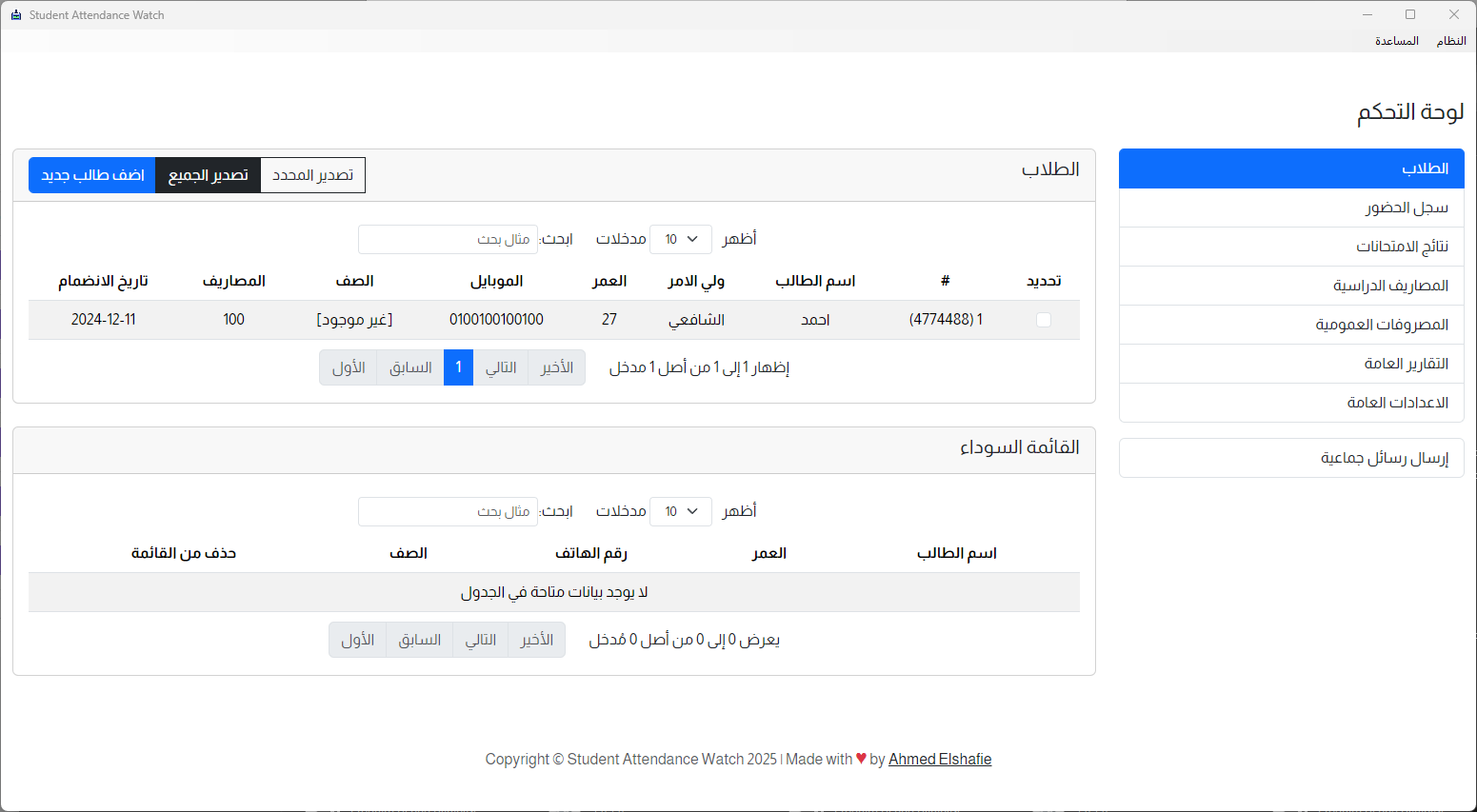This screenshot has width=1477, height=812.
Task: Open المصروفات العمومية section
Action: click(x=1290, y=324)
